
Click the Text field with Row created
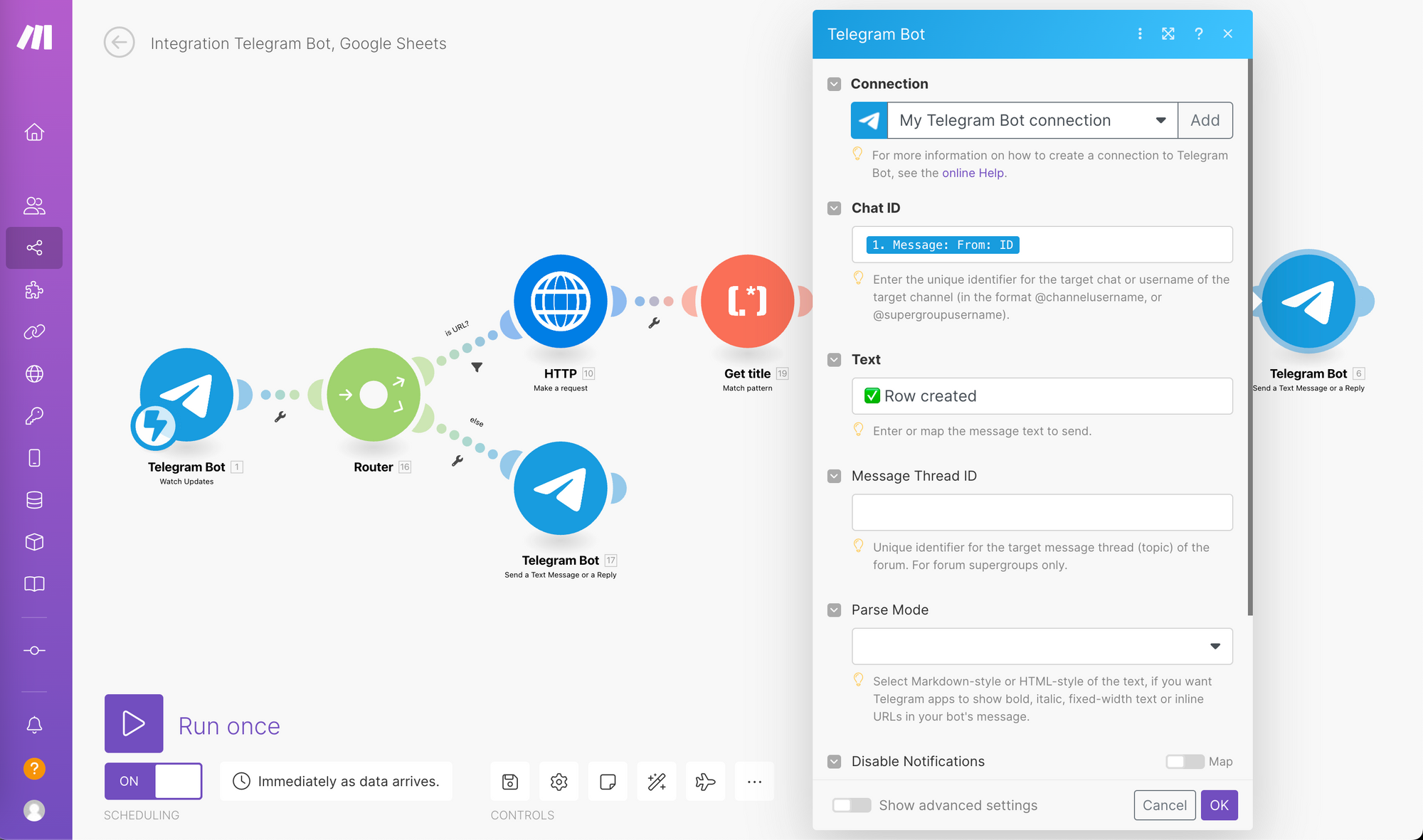[x=1042, y=396]
